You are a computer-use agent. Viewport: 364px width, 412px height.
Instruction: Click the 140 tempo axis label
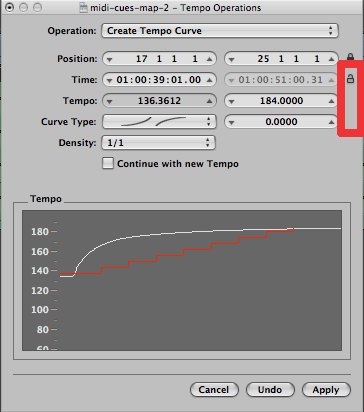(40, 271)
